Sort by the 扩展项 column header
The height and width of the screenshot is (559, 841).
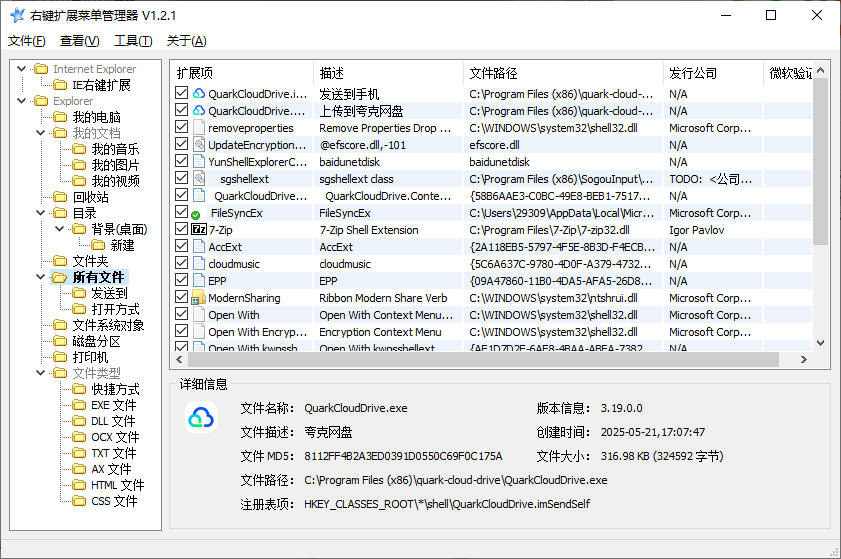(242, 73)
